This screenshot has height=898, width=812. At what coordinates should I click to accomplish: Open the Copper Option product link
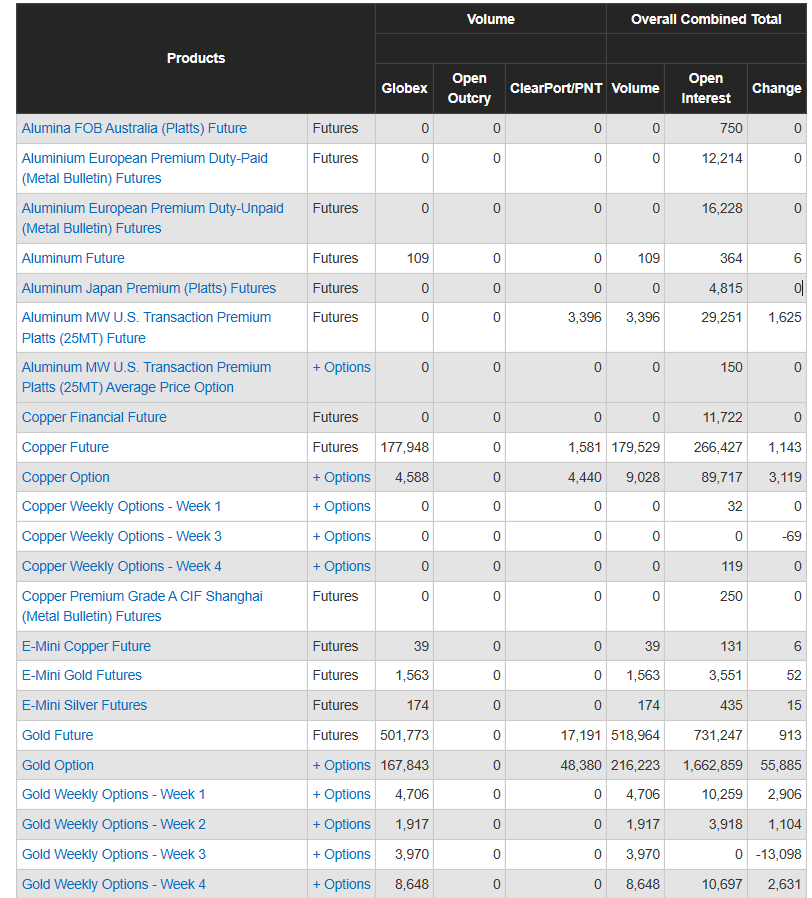65,477
